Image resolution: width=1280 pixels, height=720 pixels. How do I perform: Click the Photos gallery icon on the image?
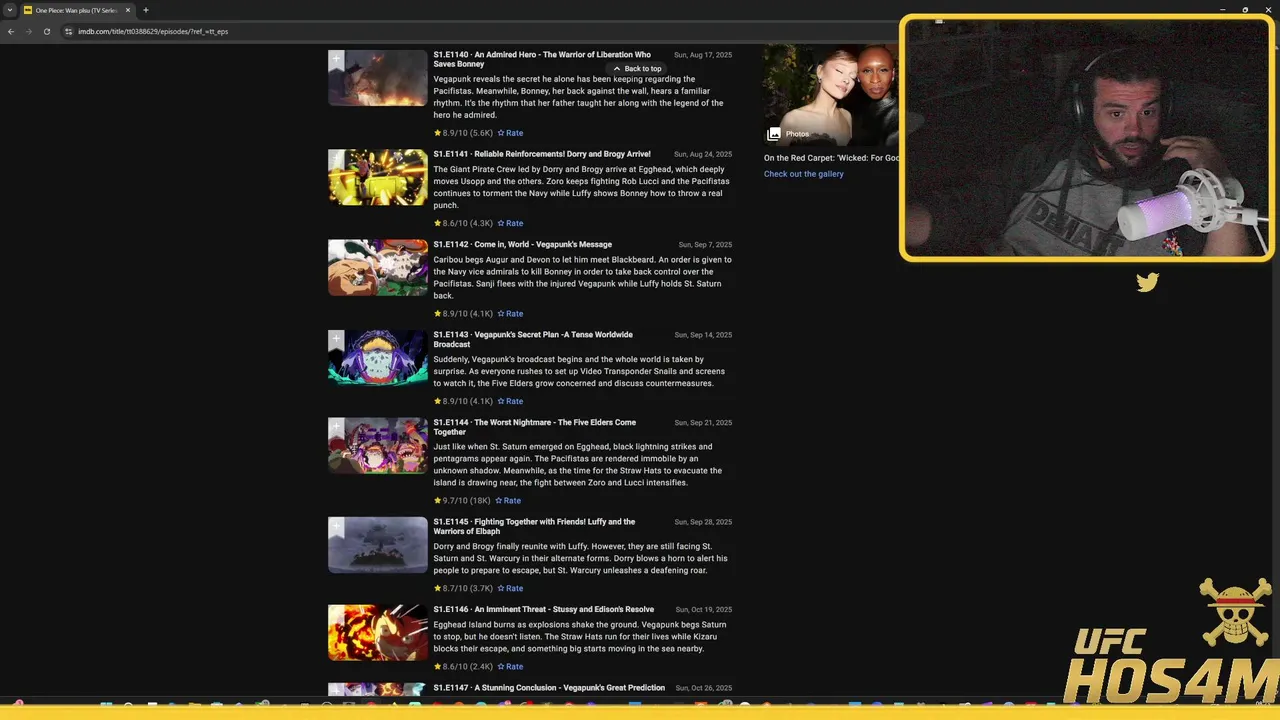[x=774, y=134]
